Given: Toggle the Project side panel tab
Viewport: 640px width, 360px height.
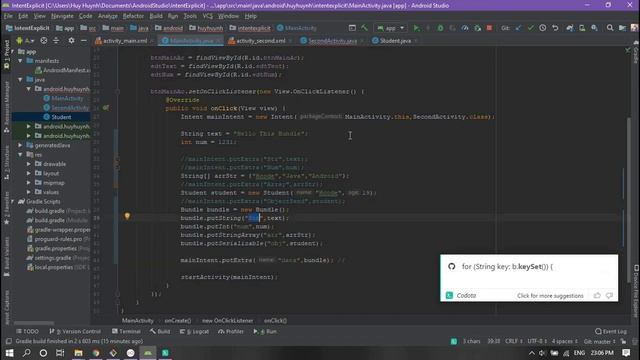Looking at the screenshot, I should tap(6, 54).
